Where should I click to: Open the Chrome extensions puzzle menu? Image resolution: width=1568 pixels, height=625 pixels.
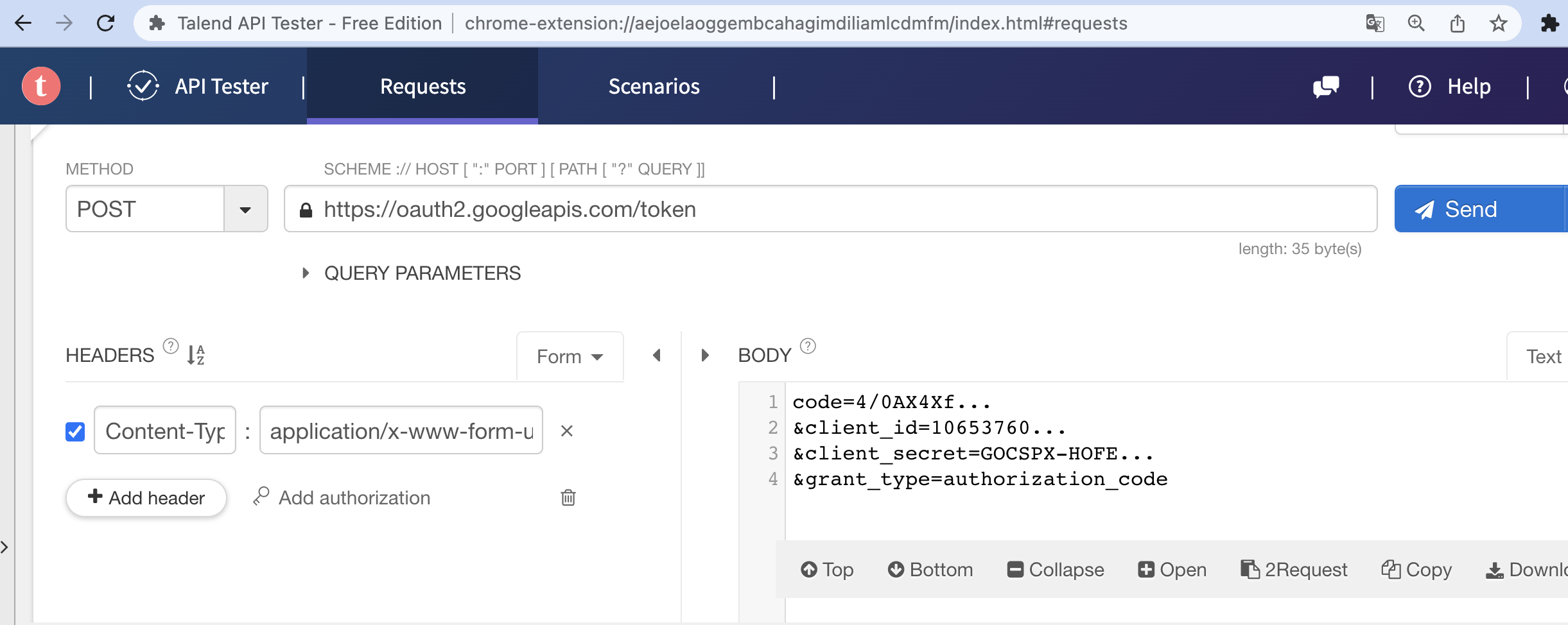pyautogui.click(x=1549, y=24)
